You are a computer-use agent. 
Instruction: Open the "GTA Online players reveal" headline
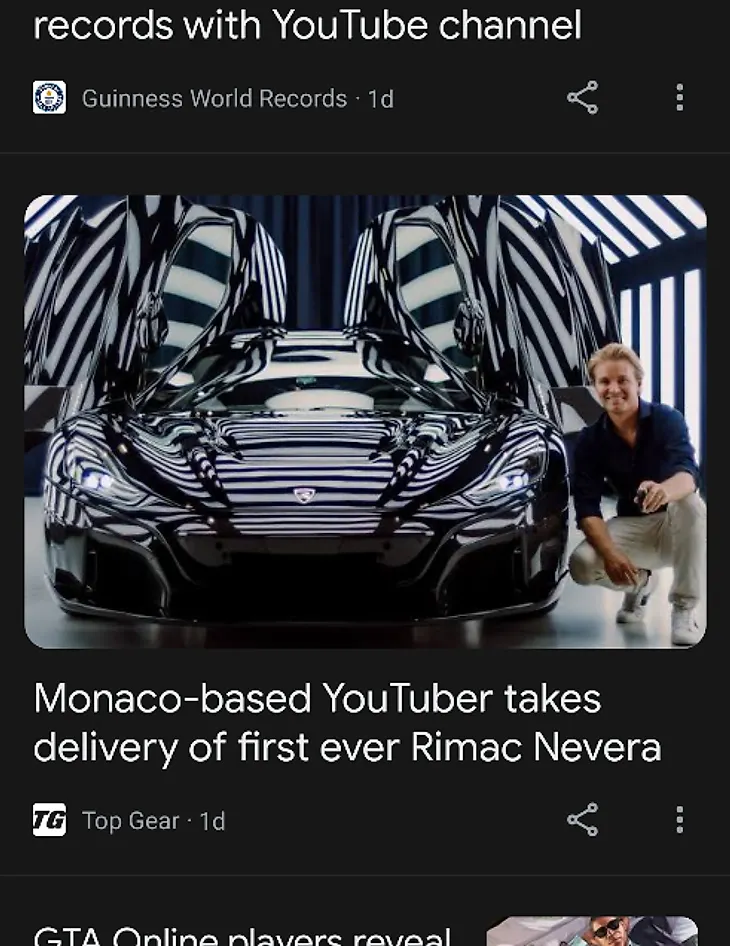(x=243, y=935)
